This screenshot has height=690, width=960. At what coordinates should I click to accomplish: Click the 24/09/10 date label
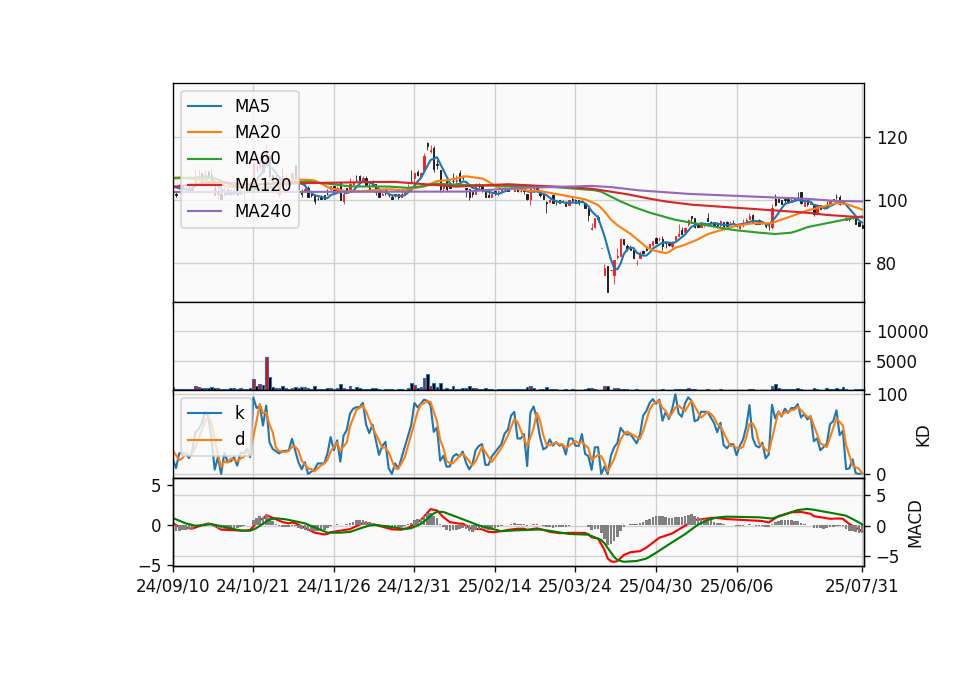173,586
